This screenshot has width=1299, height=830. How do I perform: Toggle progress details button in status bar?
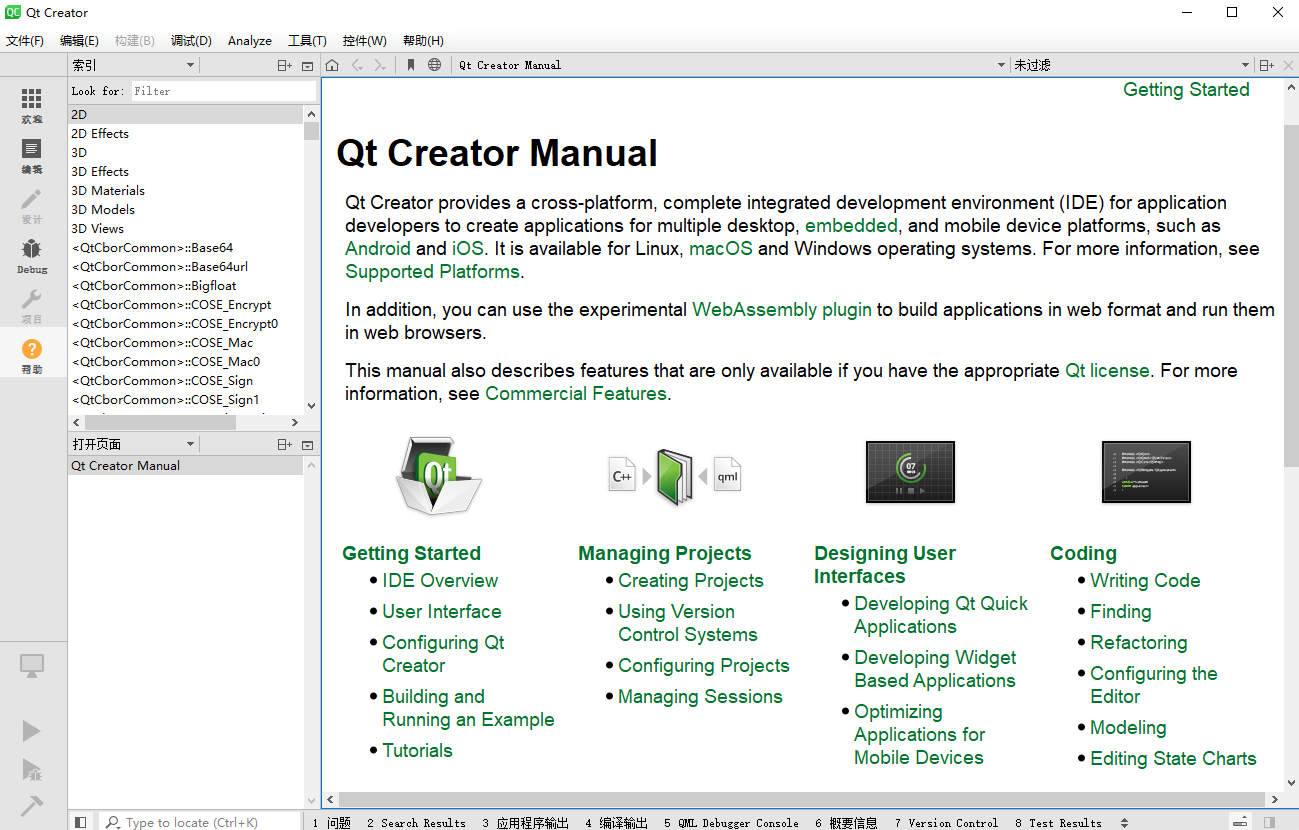coord(1240,822)
